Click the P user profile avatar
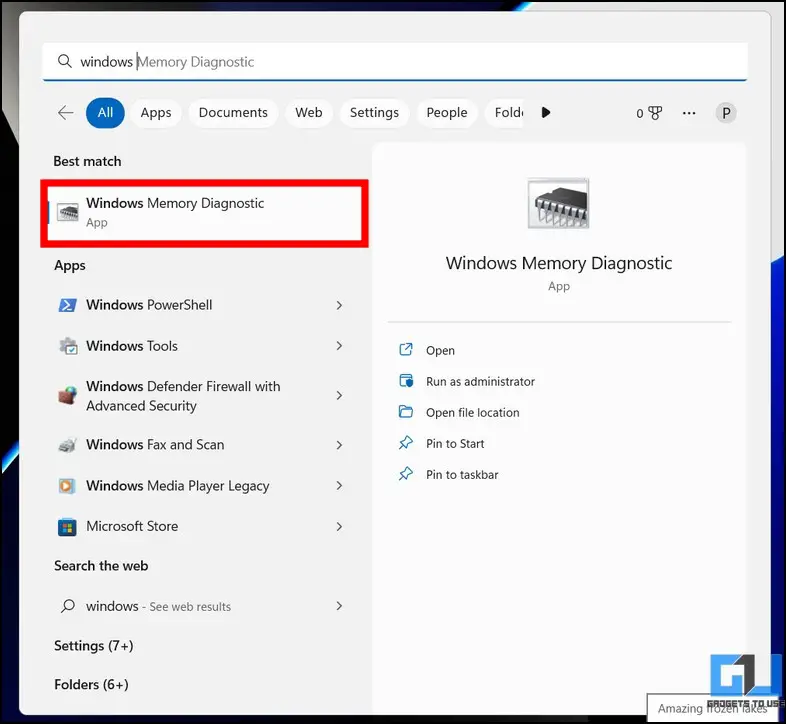 tap(726, 113)
